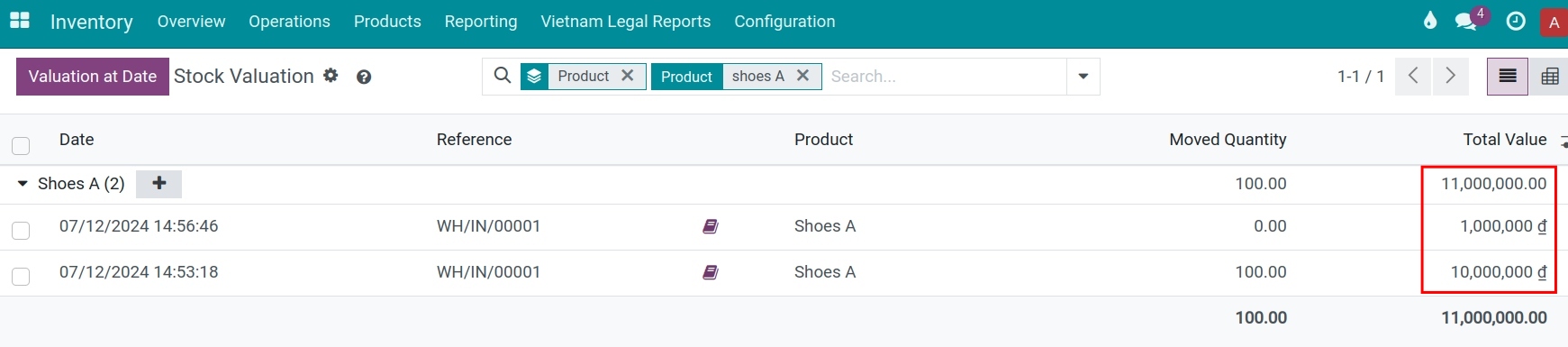Switch to pivot view
Image resolution: width=1568 pixels, height=347 pixels.
pos(1549,77)
